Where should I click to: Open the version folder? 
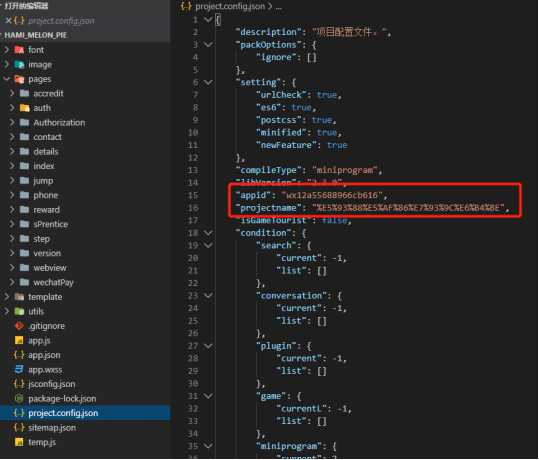pyautogui.click(x=47, y=253)
